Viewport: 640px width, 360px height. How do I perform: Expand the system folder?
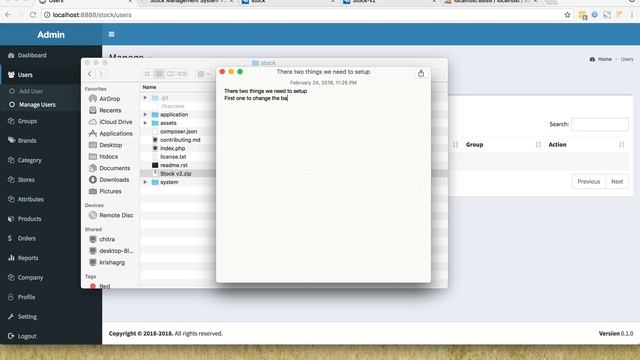[x=145, y=182]
